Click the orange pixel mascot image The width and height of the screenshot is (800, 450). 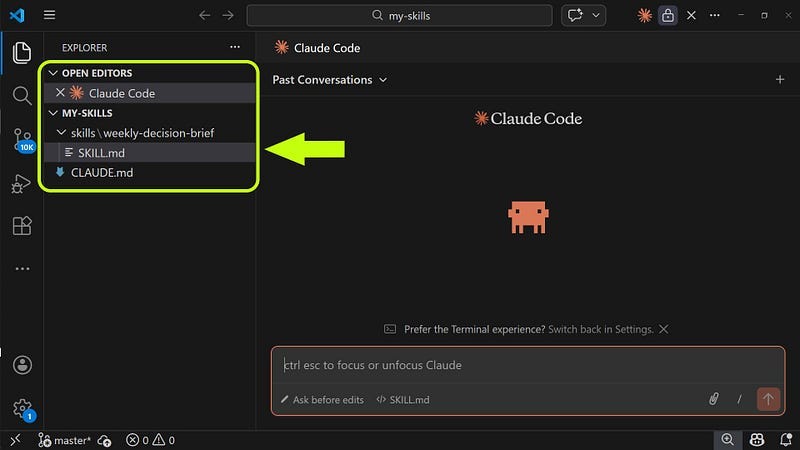(x=528, y=217)
